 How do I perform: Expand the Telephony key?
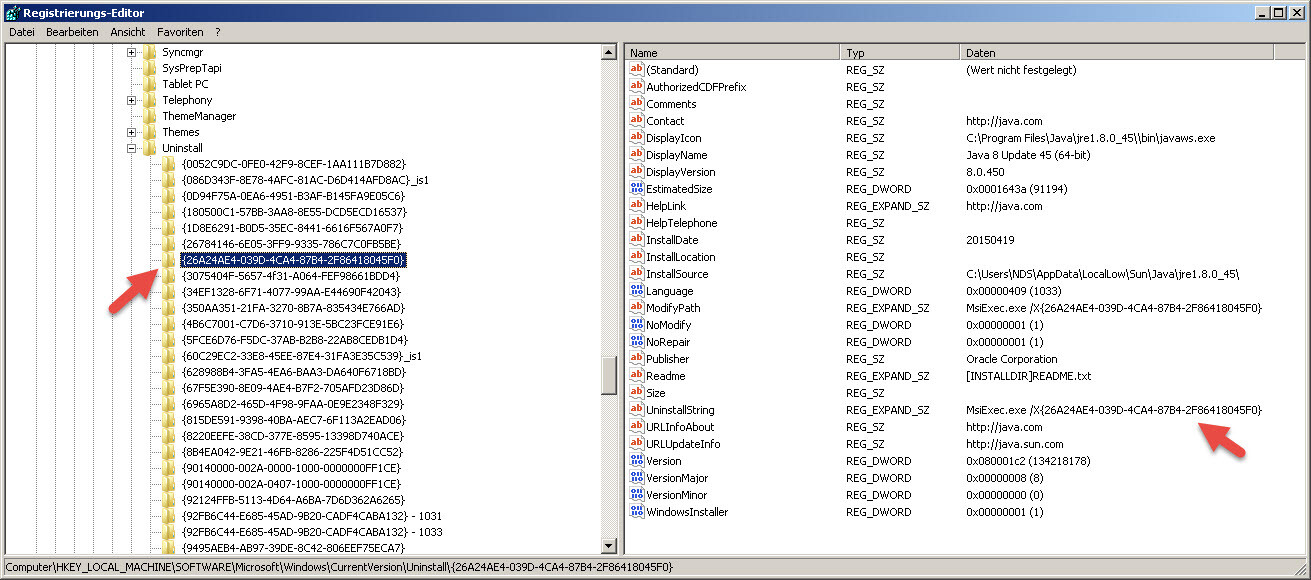coord(132,100)
